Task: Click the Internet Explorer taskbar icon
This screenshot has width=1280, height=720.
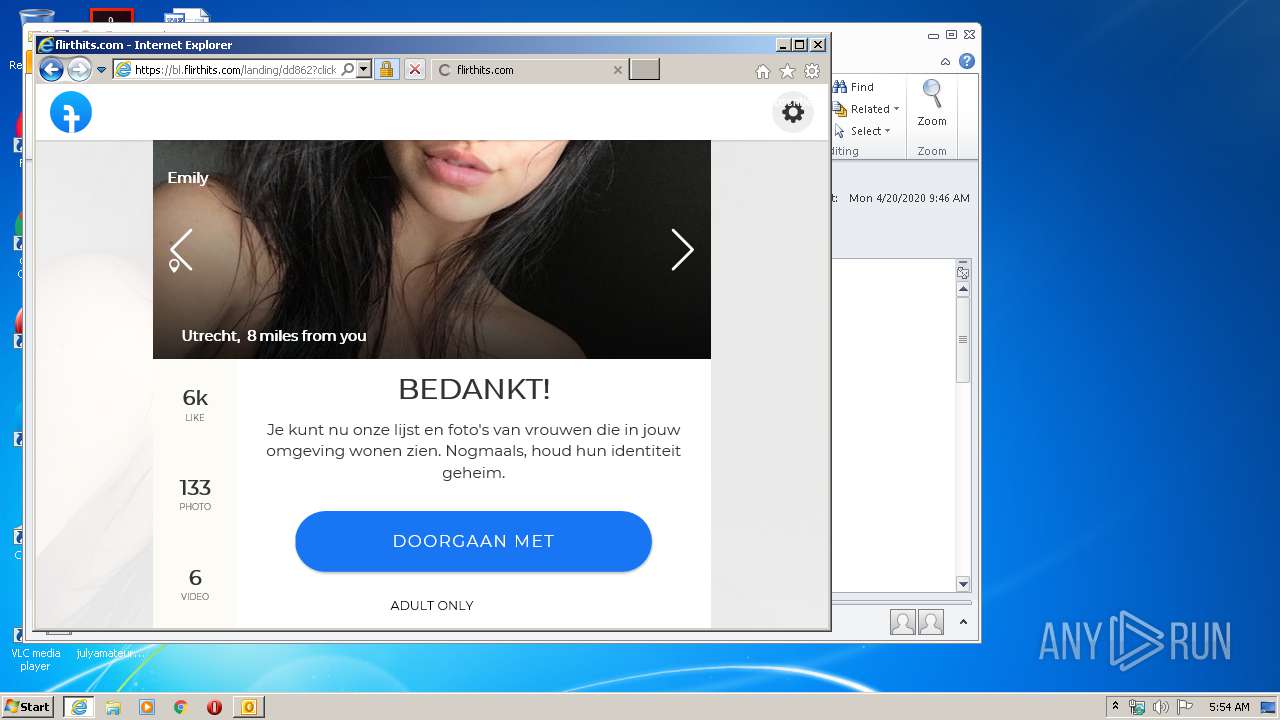Action: [79, 707]
